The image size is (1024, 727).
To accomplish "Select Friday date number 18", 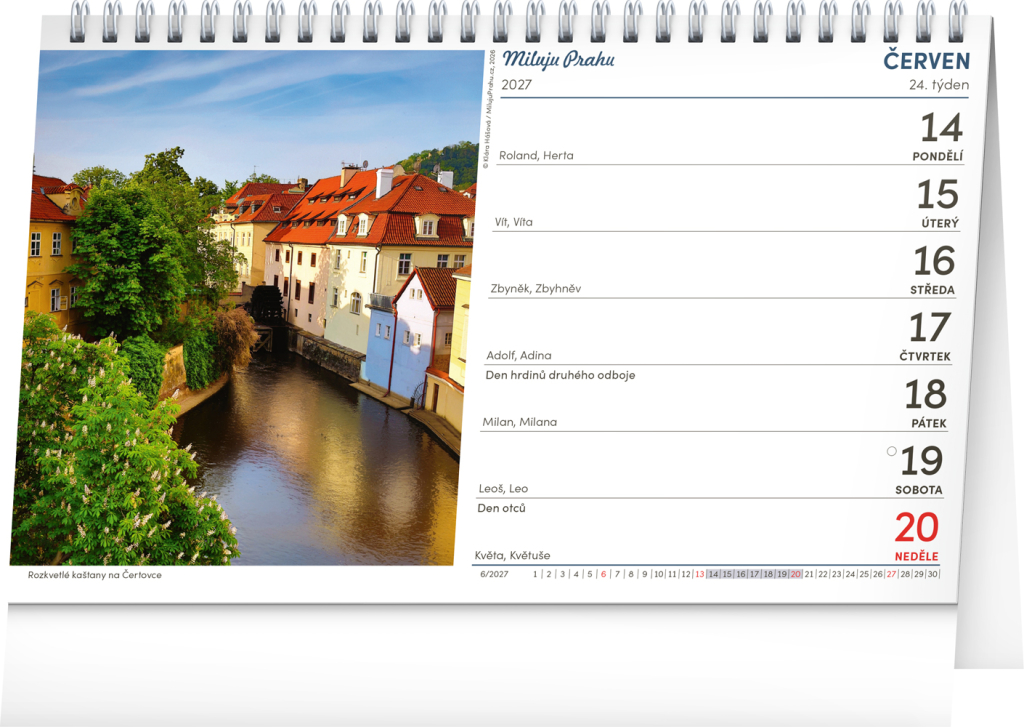I will coord(925,394).
